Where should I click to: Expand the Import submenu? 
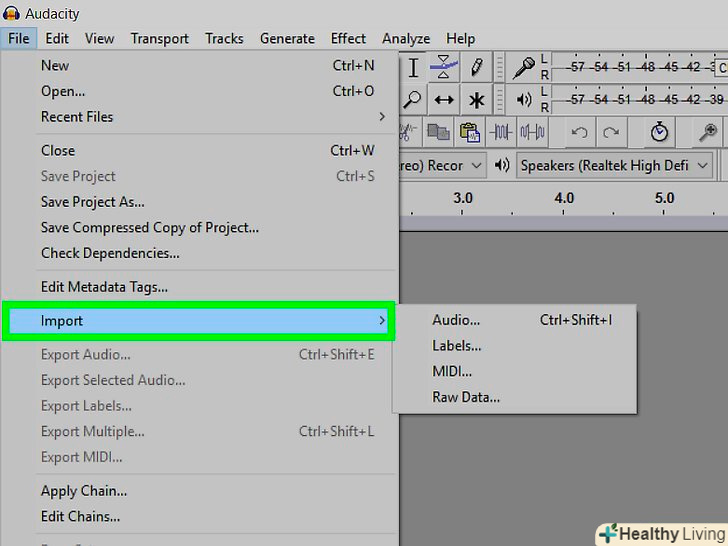click(x=199, y=321)
